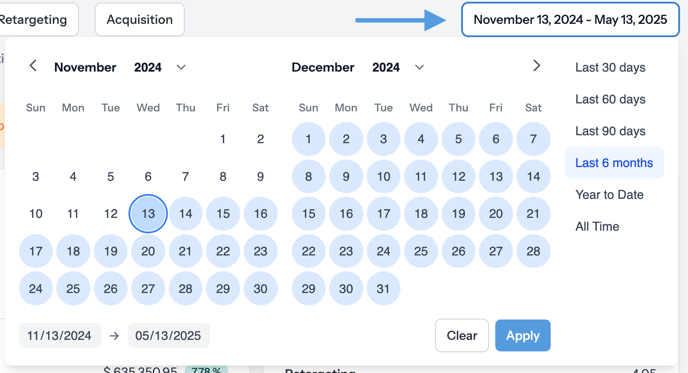Edit the end date field 05/13/2025
This screenshot has height=373, width=688.
(x=168, y=336)
